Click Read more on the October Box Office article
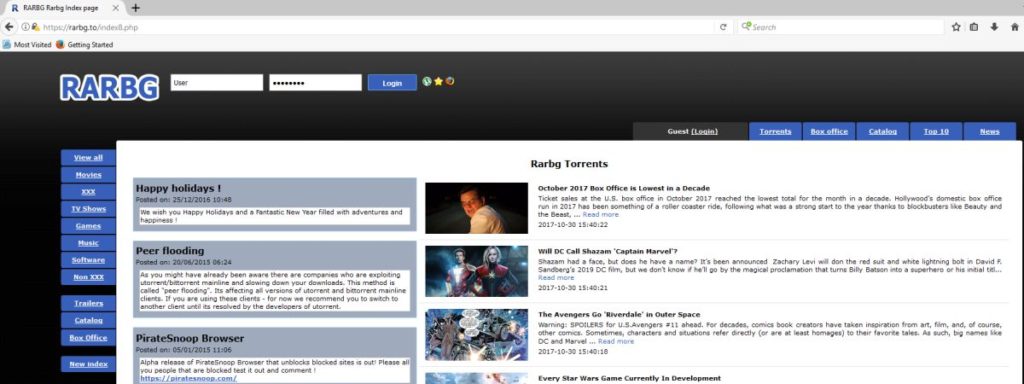 point(600,214)
